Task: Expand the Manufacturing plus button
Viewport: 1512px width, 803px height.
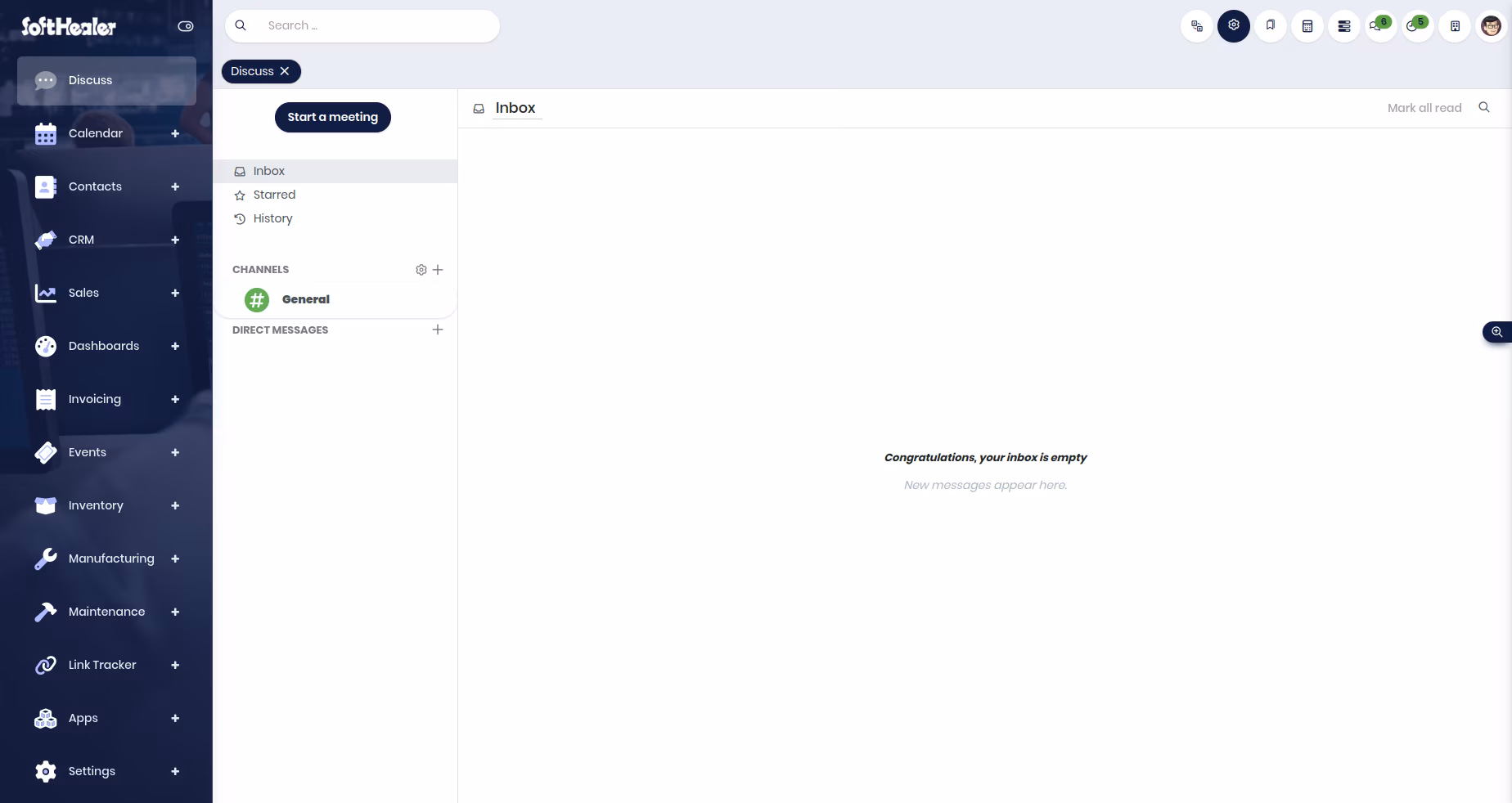Action: (175, 559)
